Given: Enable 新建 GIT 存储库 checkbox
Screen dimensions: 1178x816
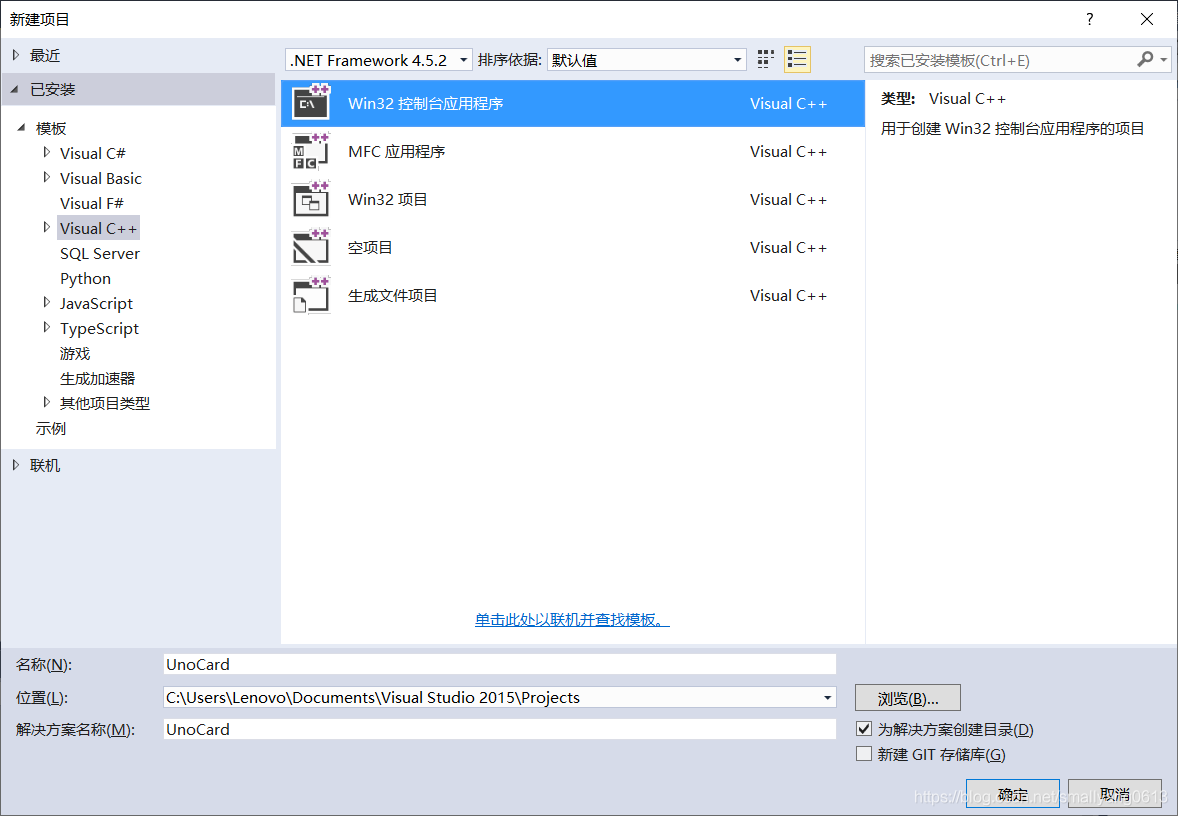Looking at the screenshot, I should pyautogui.click(x=864, y=754).
